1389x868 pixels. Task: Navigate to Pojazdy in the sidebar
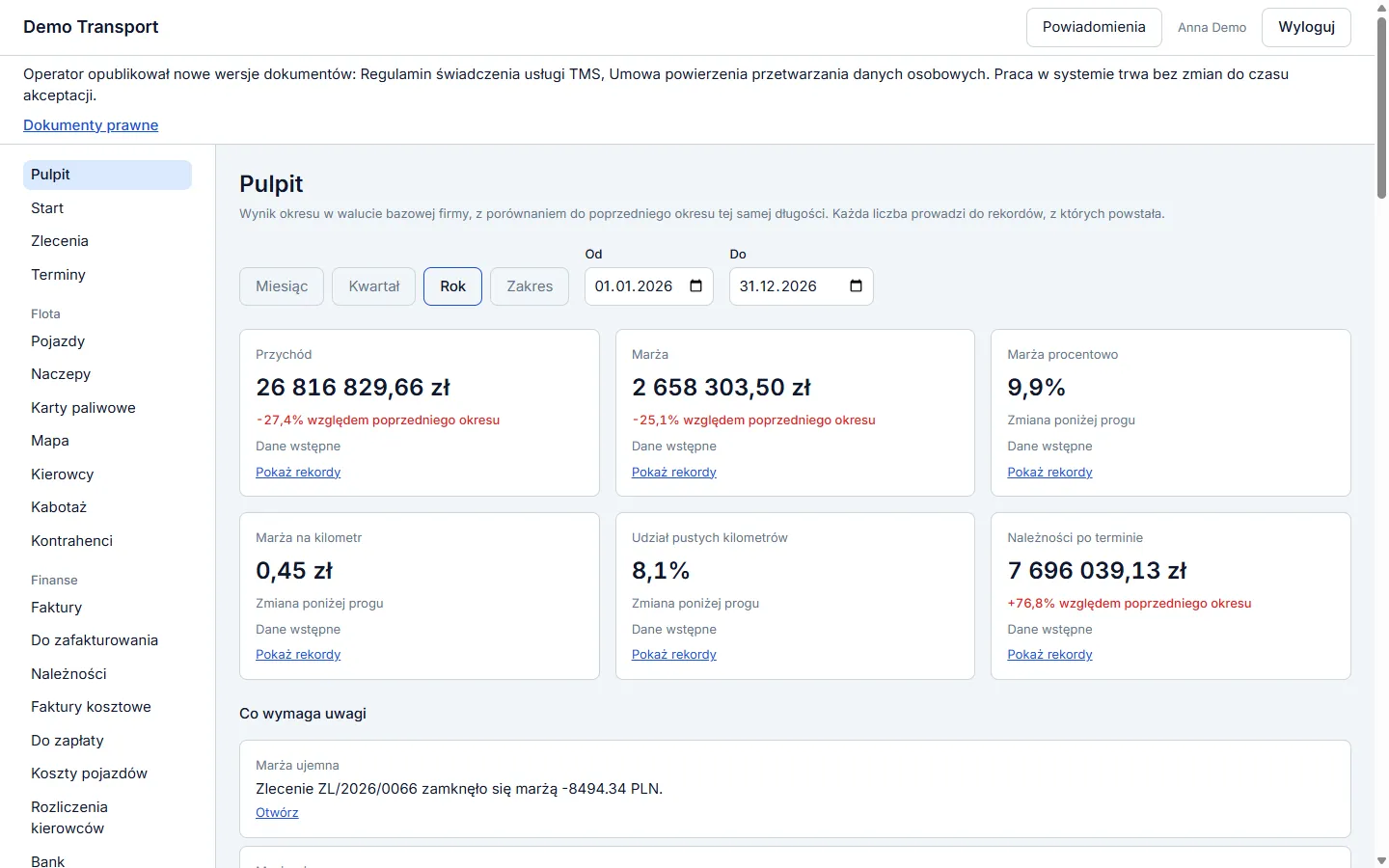pos(107,341)
